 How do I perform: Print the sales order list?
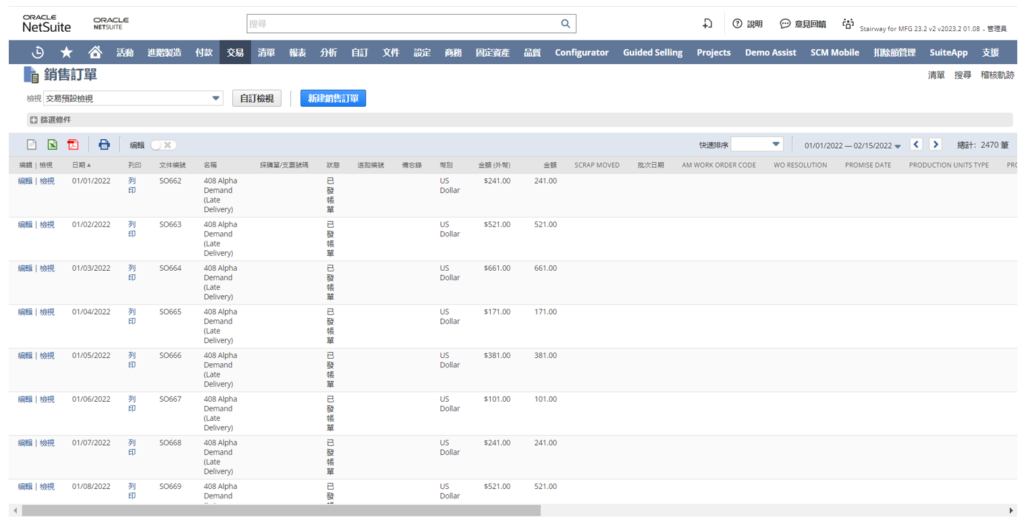104,144
